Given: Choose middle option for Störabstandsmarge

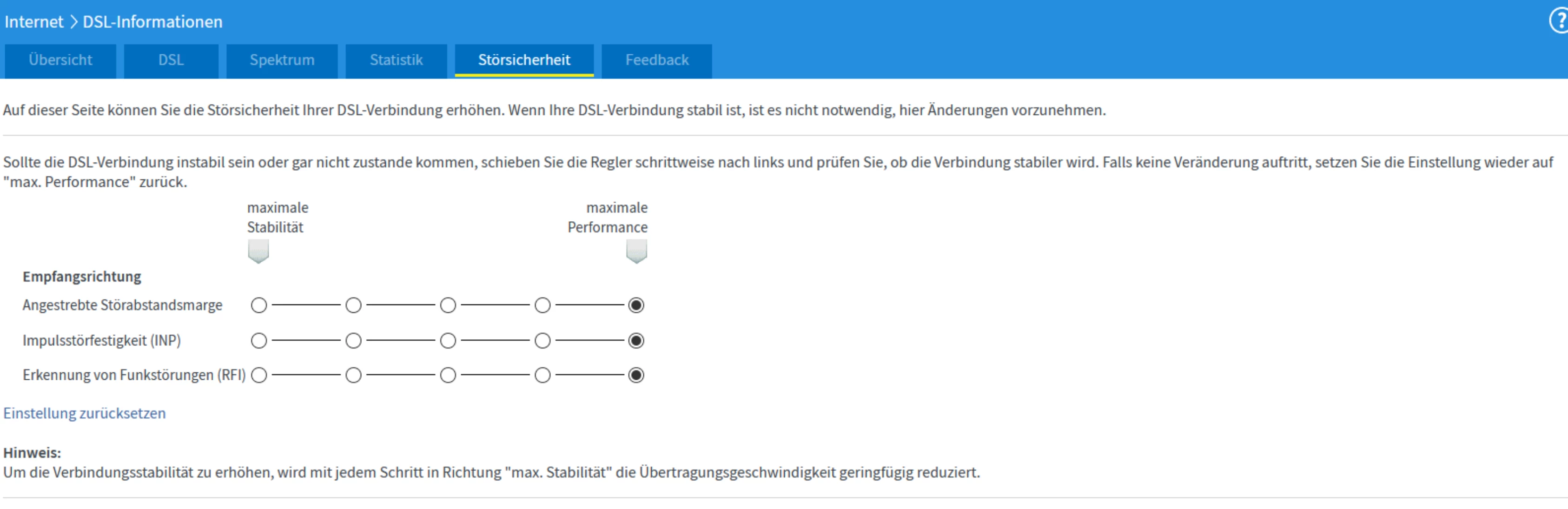Looking at the screenshot, I should [x=448, y=305].
